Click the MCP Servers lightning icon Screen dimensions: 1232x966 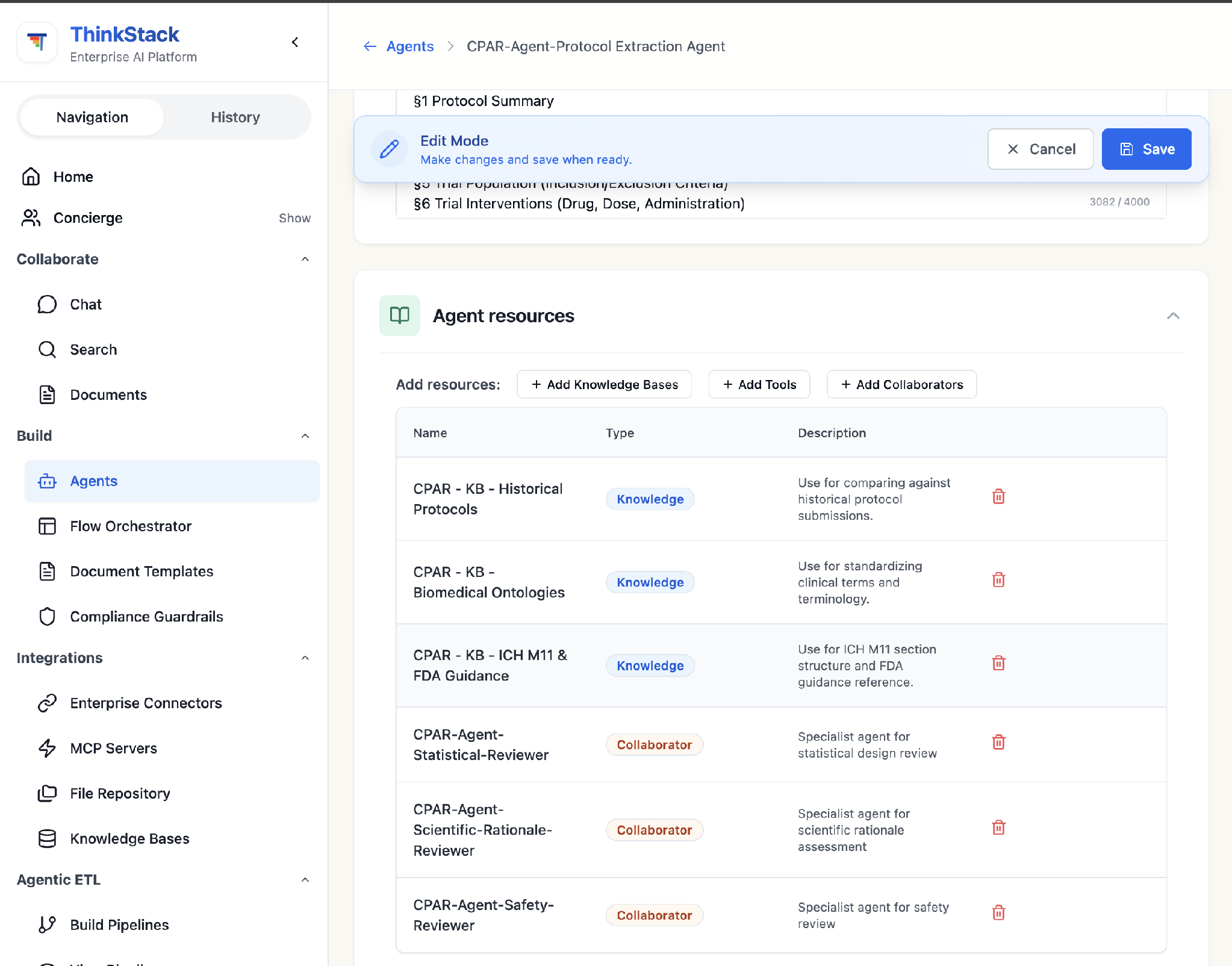[47, 748]
